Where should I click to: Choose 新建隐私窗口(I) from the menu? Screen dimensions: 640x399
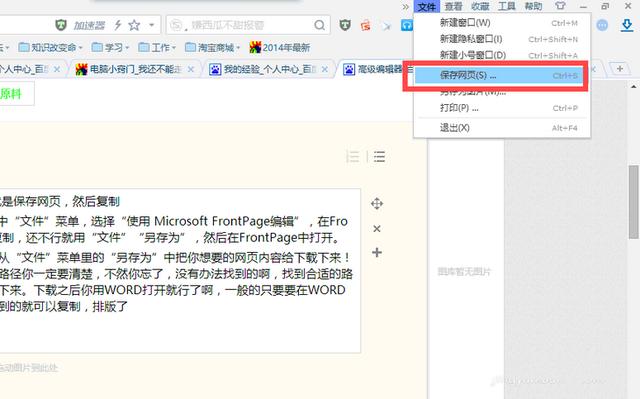tap(502, 39)
